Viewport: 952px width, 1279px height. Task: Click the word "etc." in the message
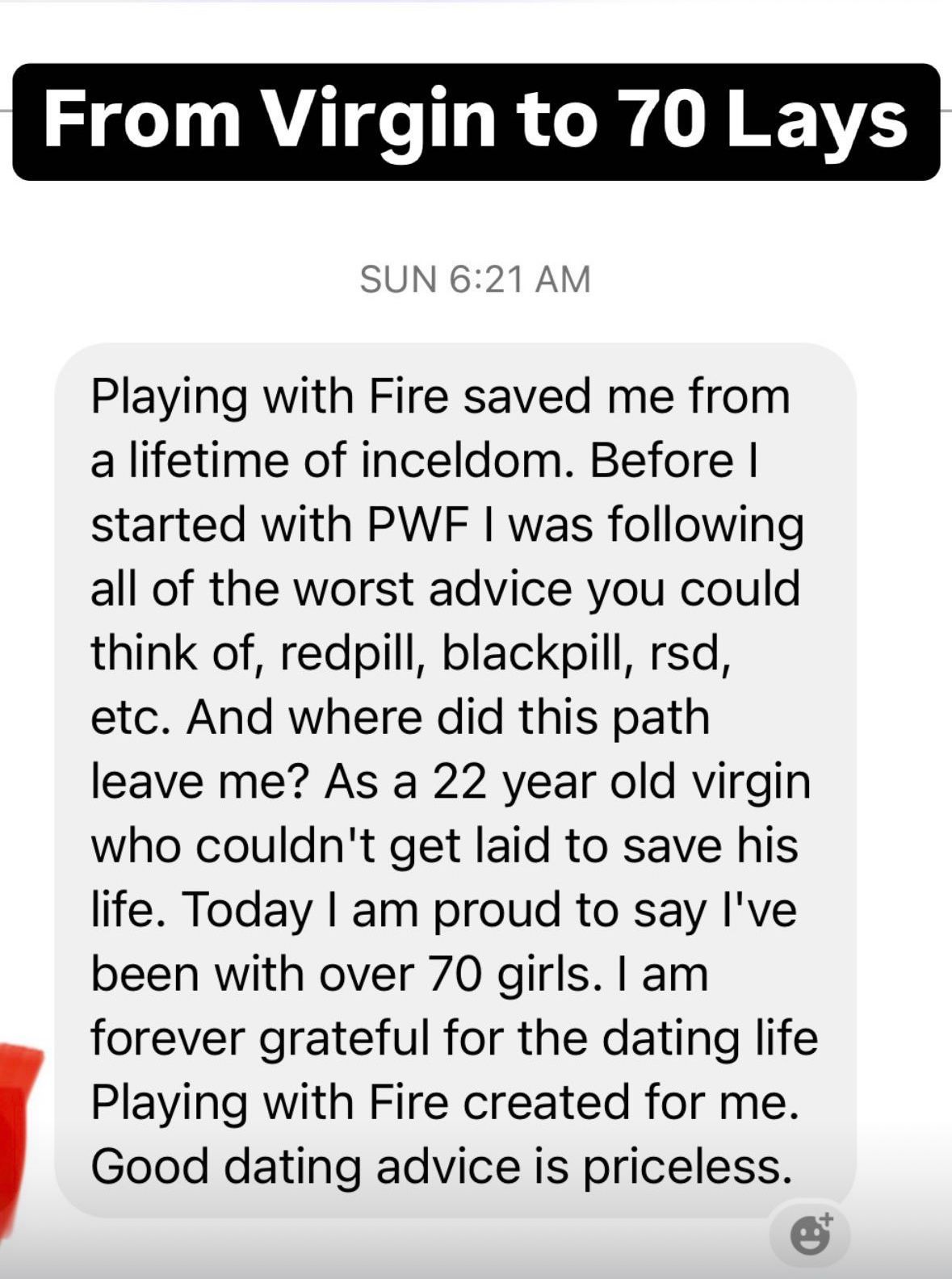(130, 717)
